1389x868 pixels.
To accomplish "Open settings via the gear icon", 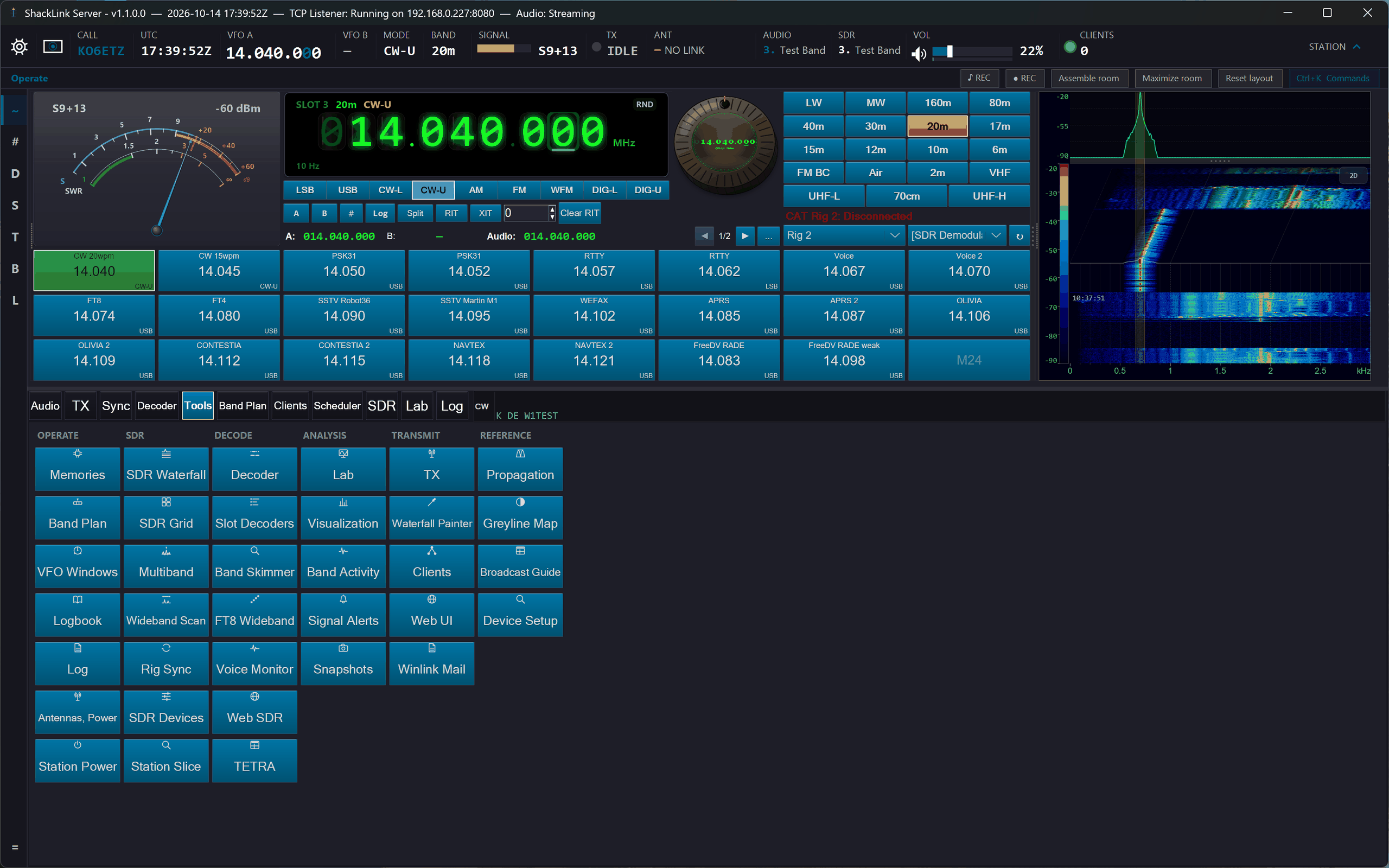I will pos(19,47).
